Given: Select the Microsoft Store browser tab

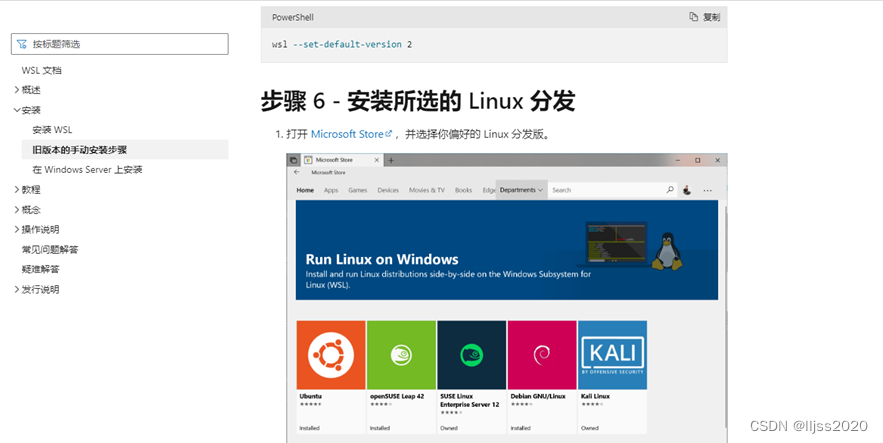Looking at the screenshot, I should point(342,160).
